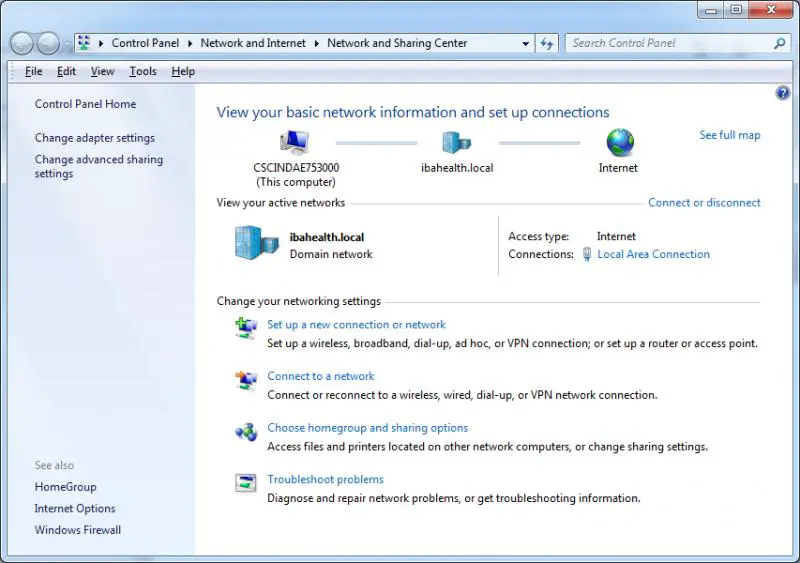Click the ibahealth.local network map icon
This screenshot has height=563, width=800.
457,142
